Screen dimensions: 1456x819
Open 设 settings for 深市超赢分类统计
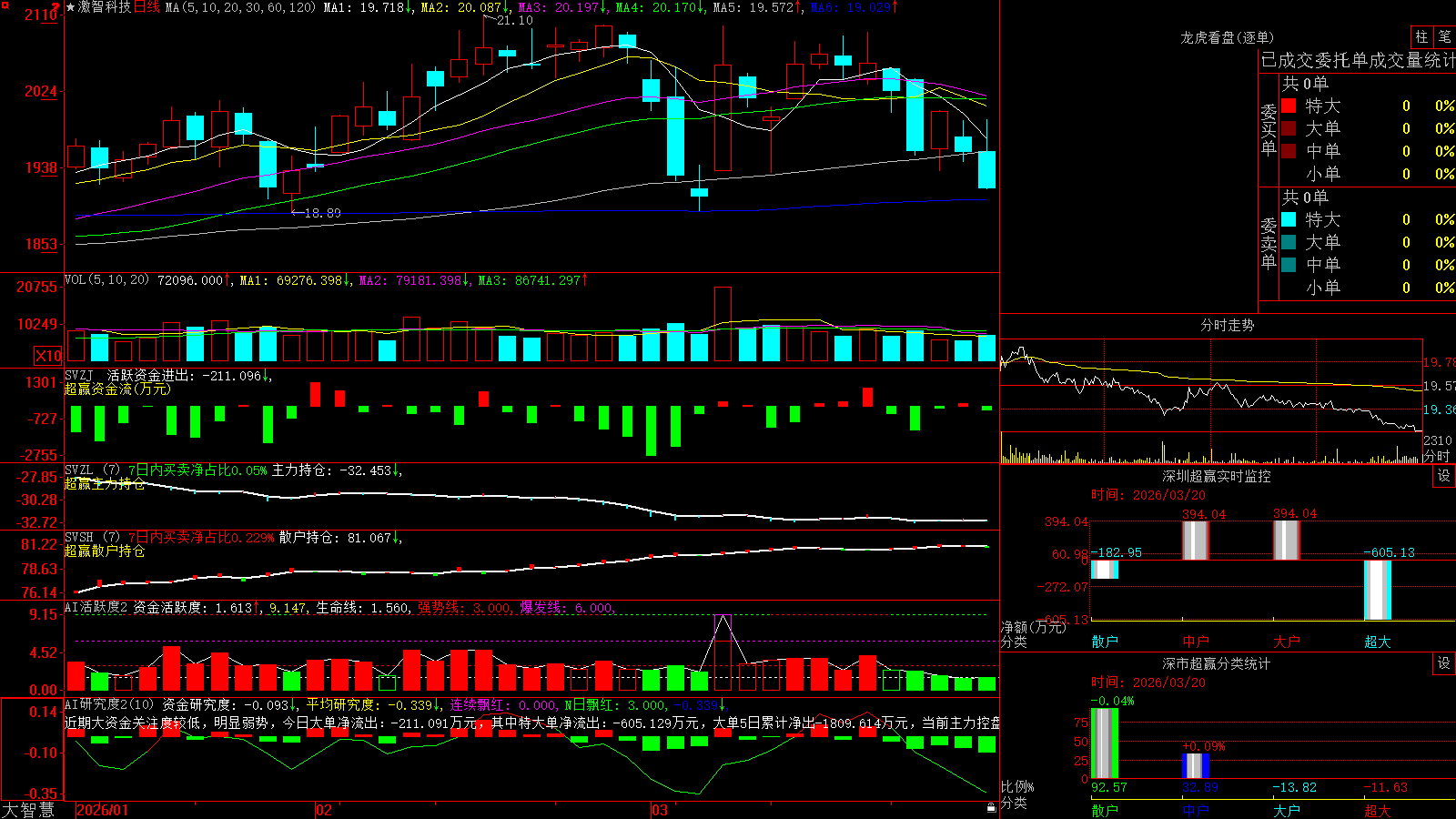click(x=1444, y=663)
